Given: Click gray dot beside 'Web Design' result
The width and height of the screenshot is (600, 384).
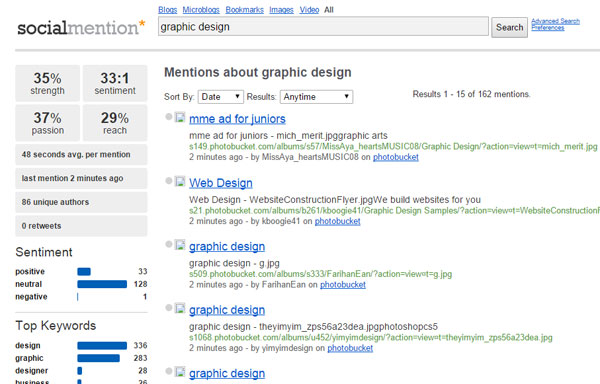Looking at the screenshot, I should [168, 181].
